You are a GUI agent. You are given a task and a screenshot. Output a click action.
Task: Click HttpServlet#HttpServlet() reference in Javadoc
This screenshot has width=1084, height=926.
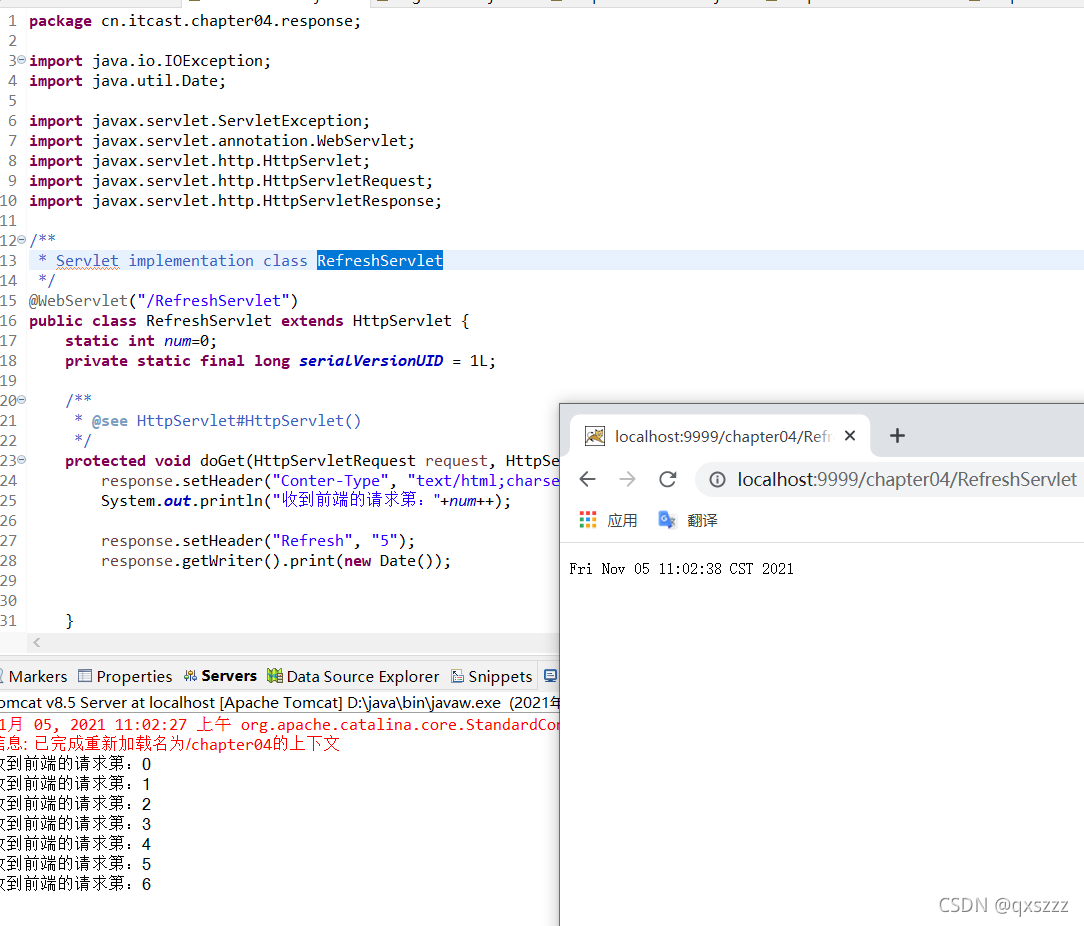(249, 420)
